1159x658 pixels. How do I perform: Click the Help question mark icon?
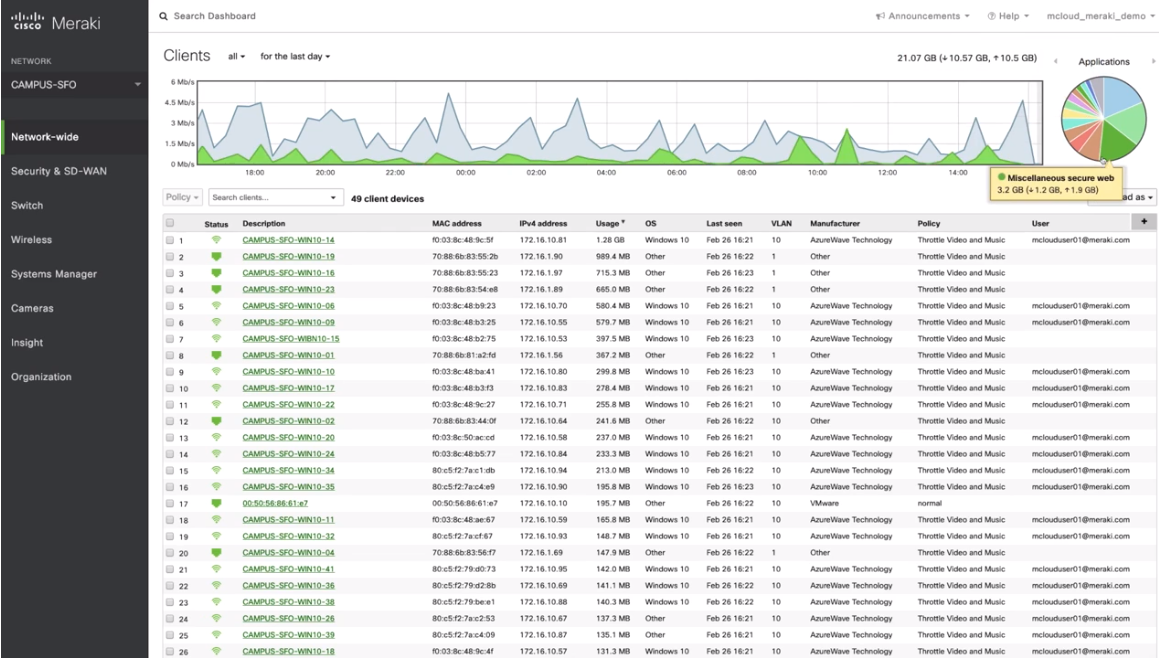coord(992,16)
